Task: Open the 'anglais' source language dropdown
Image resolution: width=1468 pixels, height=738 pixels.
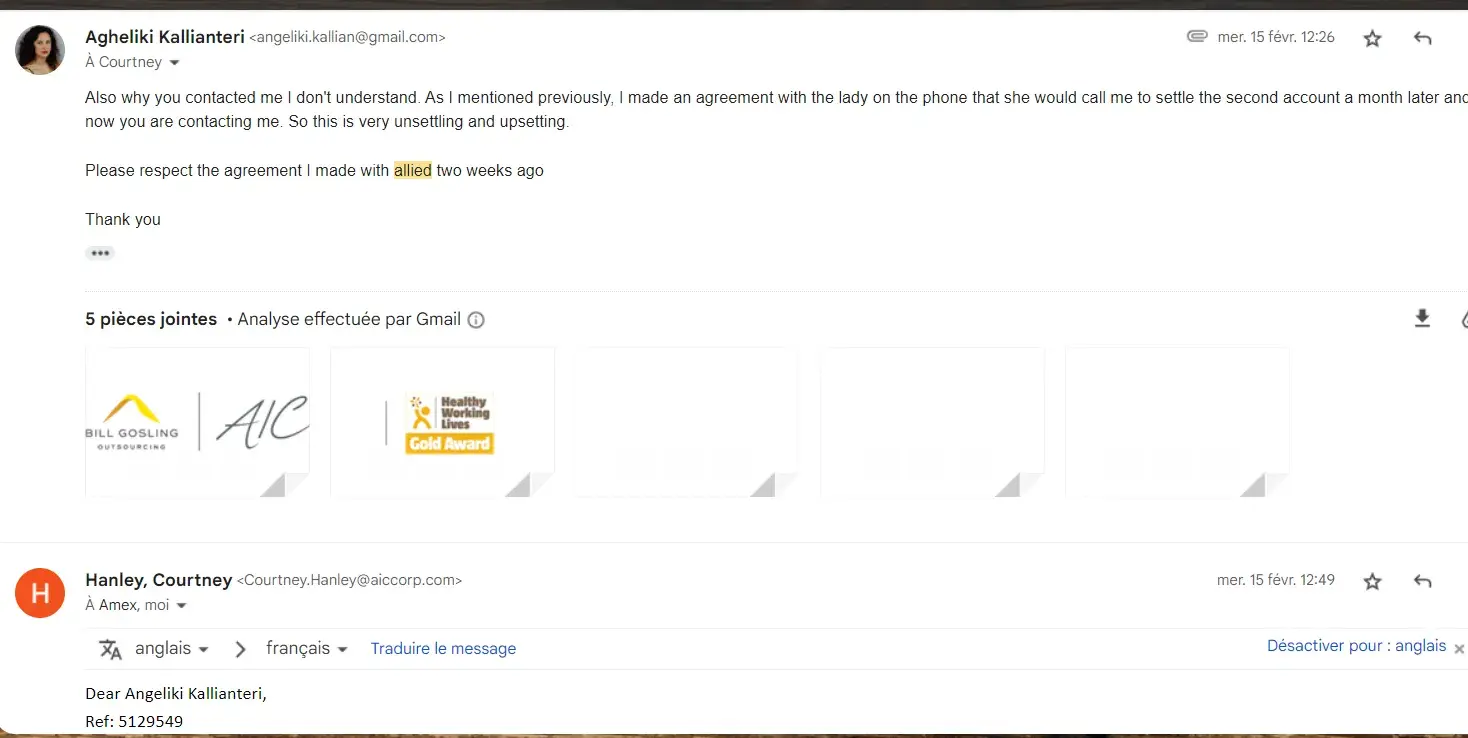Action: [x=172, y=648]
